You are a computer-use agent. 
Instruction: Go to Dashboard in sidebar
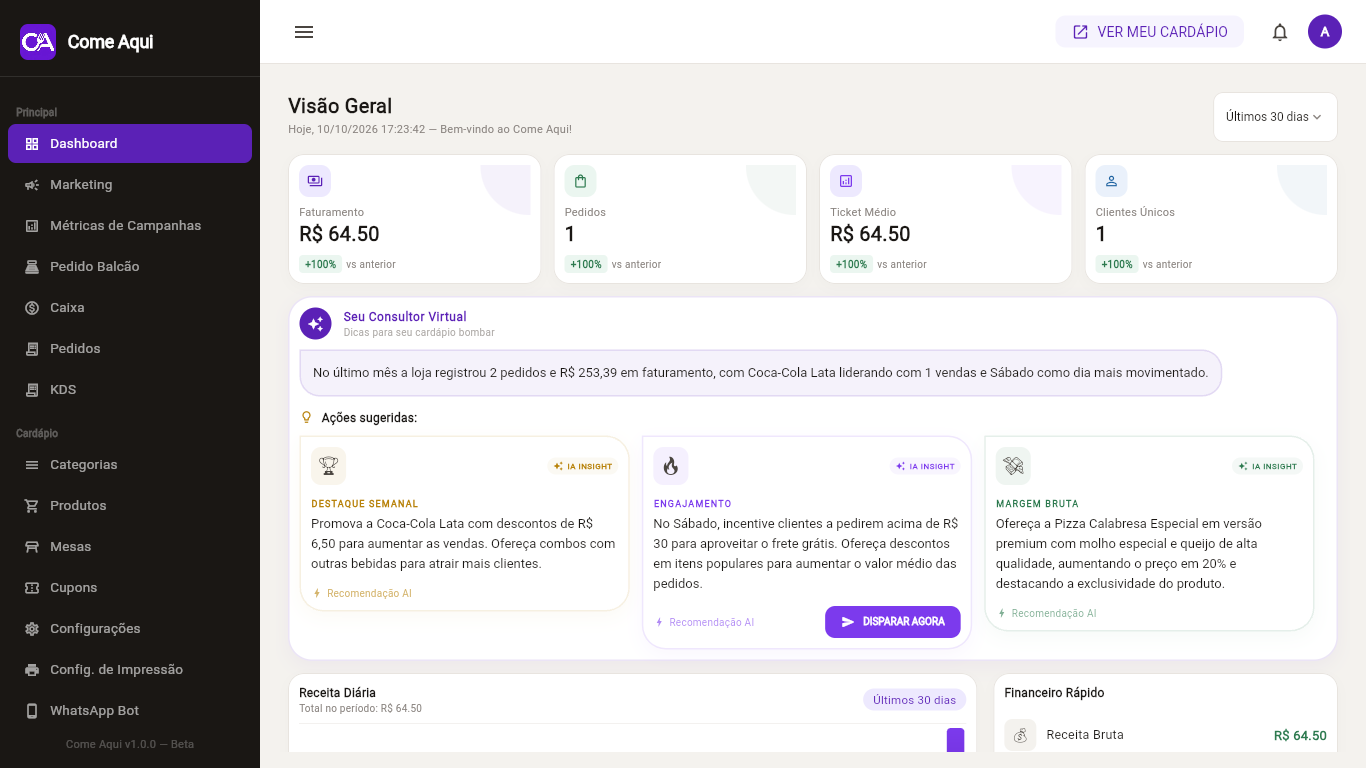(130, 143)
